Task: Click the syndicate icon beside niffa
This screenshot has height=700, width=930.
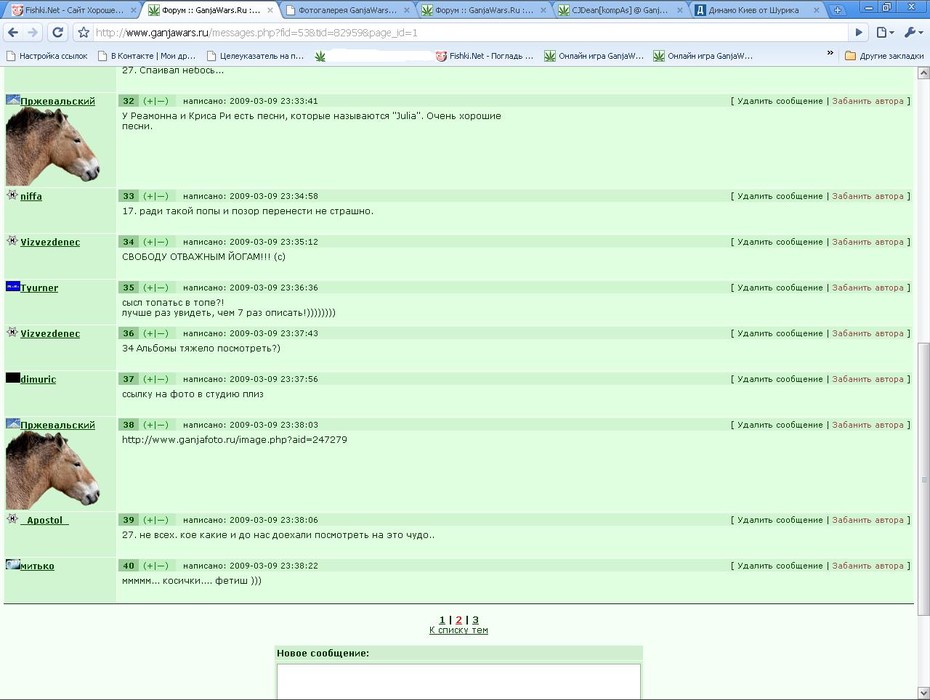Action: [x=12, y=195]
